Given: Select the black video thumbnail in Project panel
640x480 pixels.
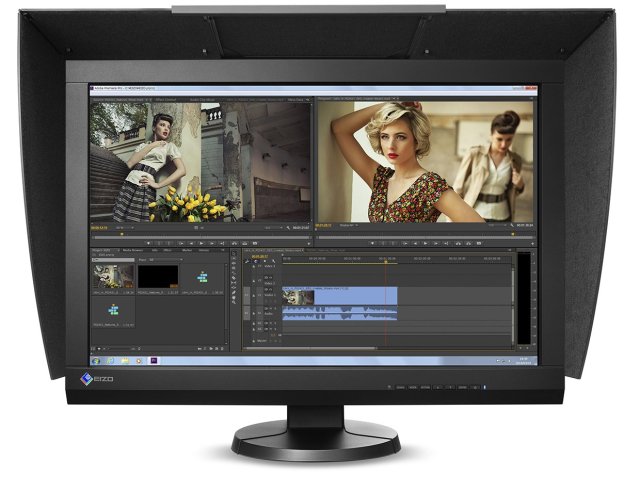Looking at the screenshot, I should (158, 277).
